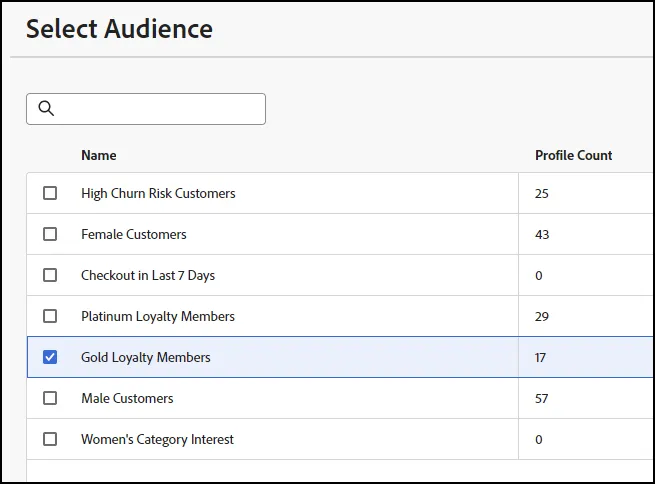Viewport: 655px width, 484px height.
Task: Click profile count 0 for Women's Category Interest
Action: (x=539, y=439)
